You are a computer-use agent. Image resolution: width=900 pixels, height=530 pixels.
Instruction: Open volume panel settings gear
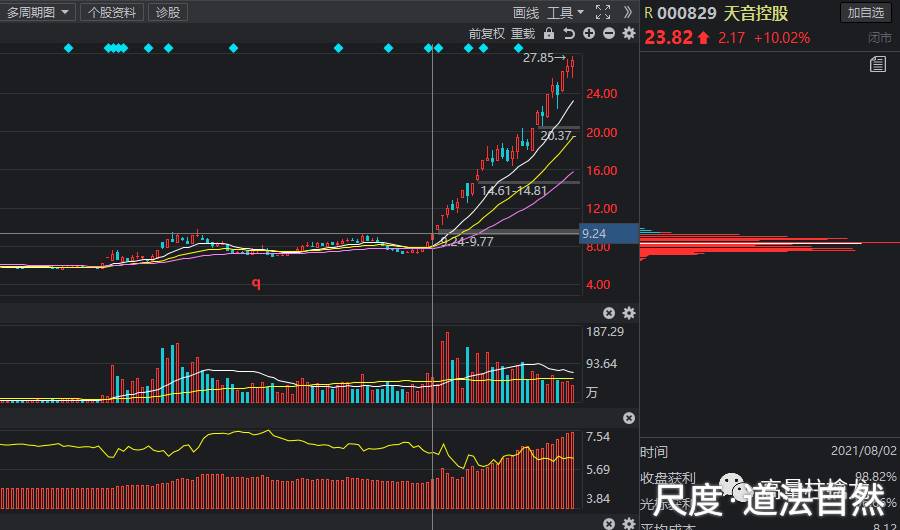tap(629, 313)
